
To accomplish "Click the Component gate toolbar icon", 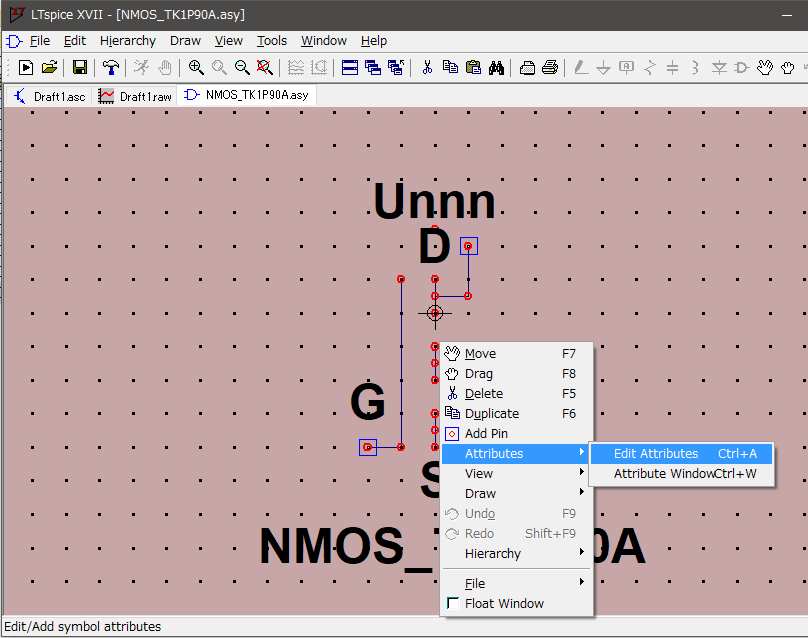I will click(742, 68).
